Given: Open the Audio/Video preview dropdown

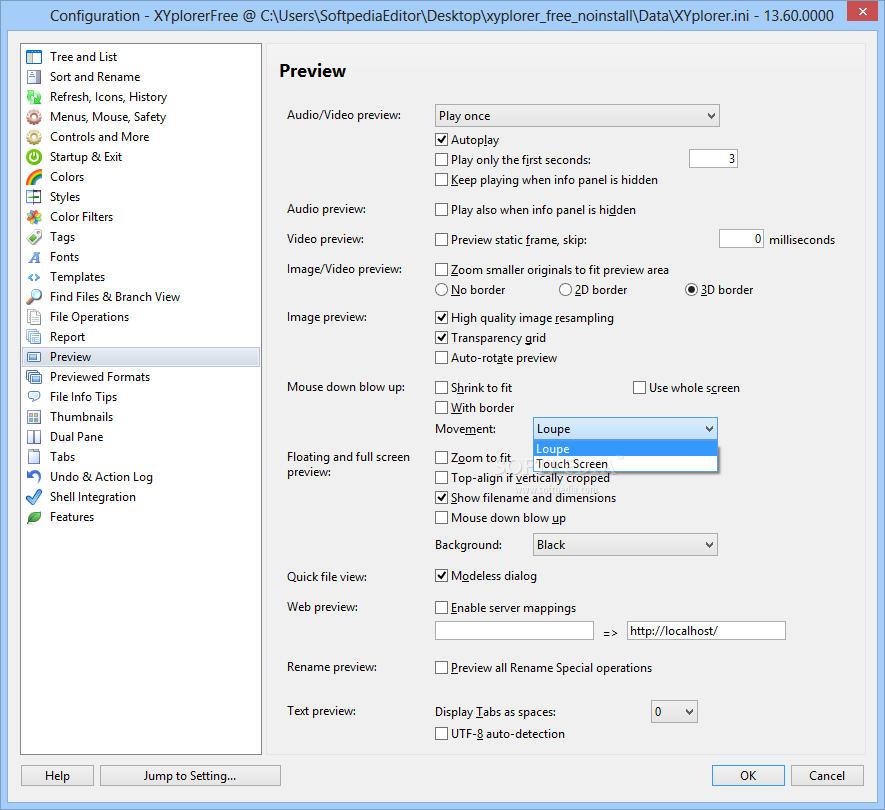Looking at the screenshot, I should click(x=577, y=116).
